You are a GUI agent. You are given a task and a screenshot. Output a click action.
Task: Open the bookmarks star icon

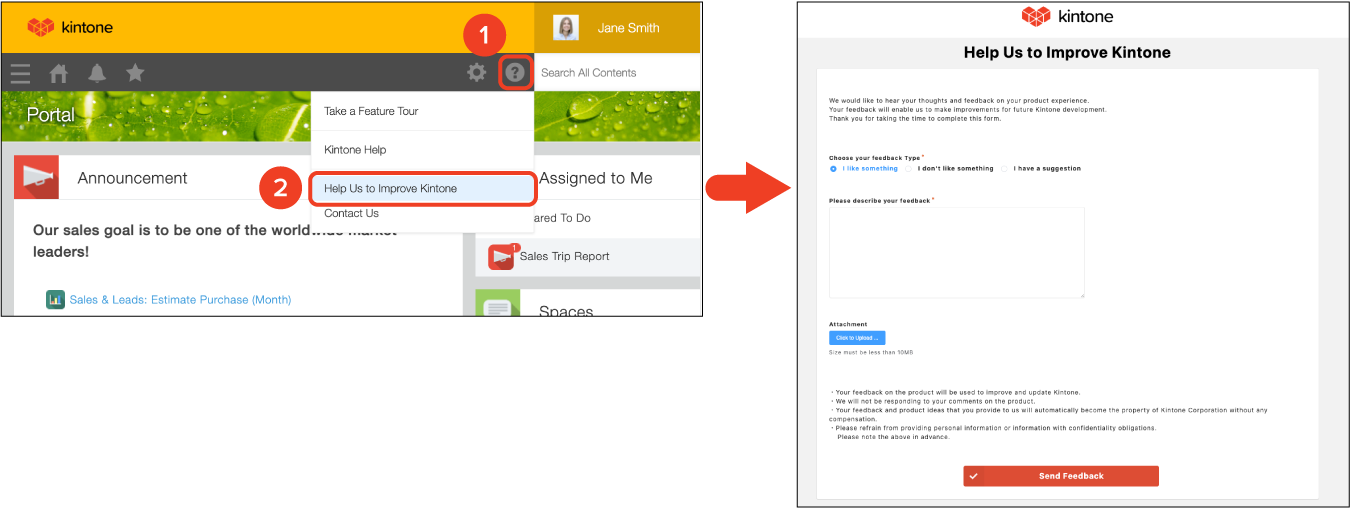tap(135, 73)
